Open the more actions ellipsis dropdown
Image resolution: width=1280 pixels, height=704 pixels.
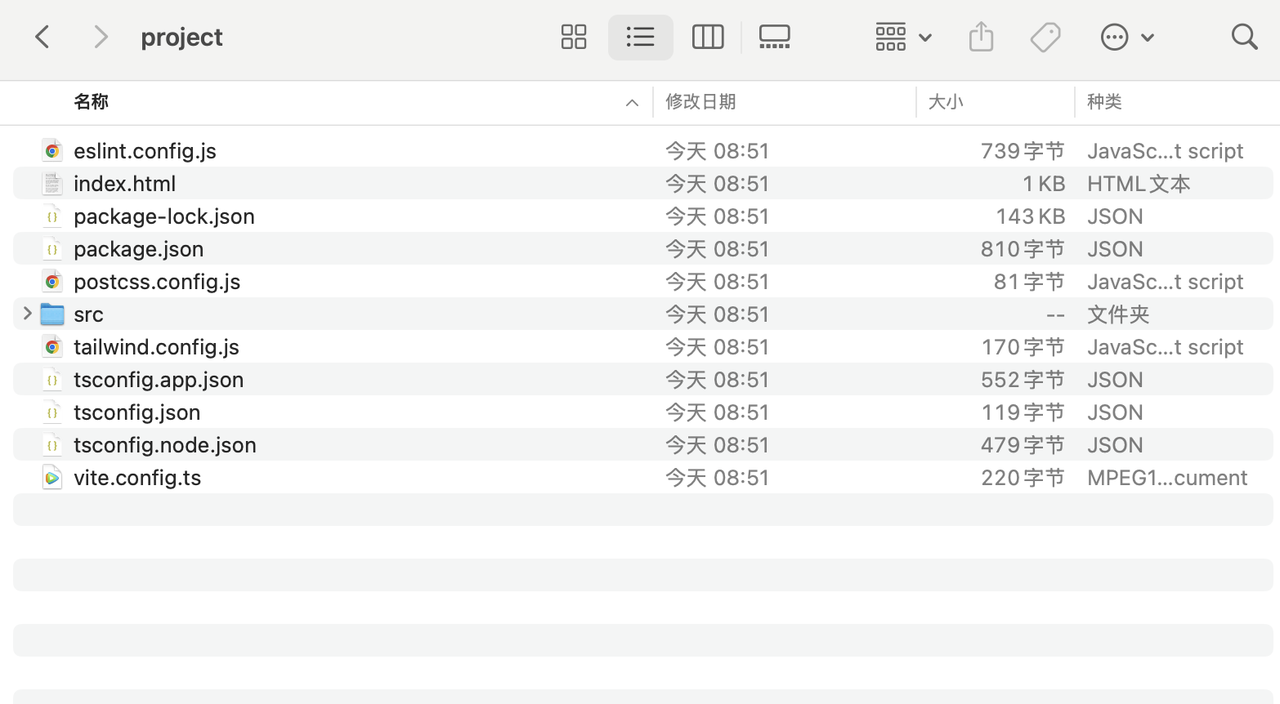click(x=1127, y=38)
